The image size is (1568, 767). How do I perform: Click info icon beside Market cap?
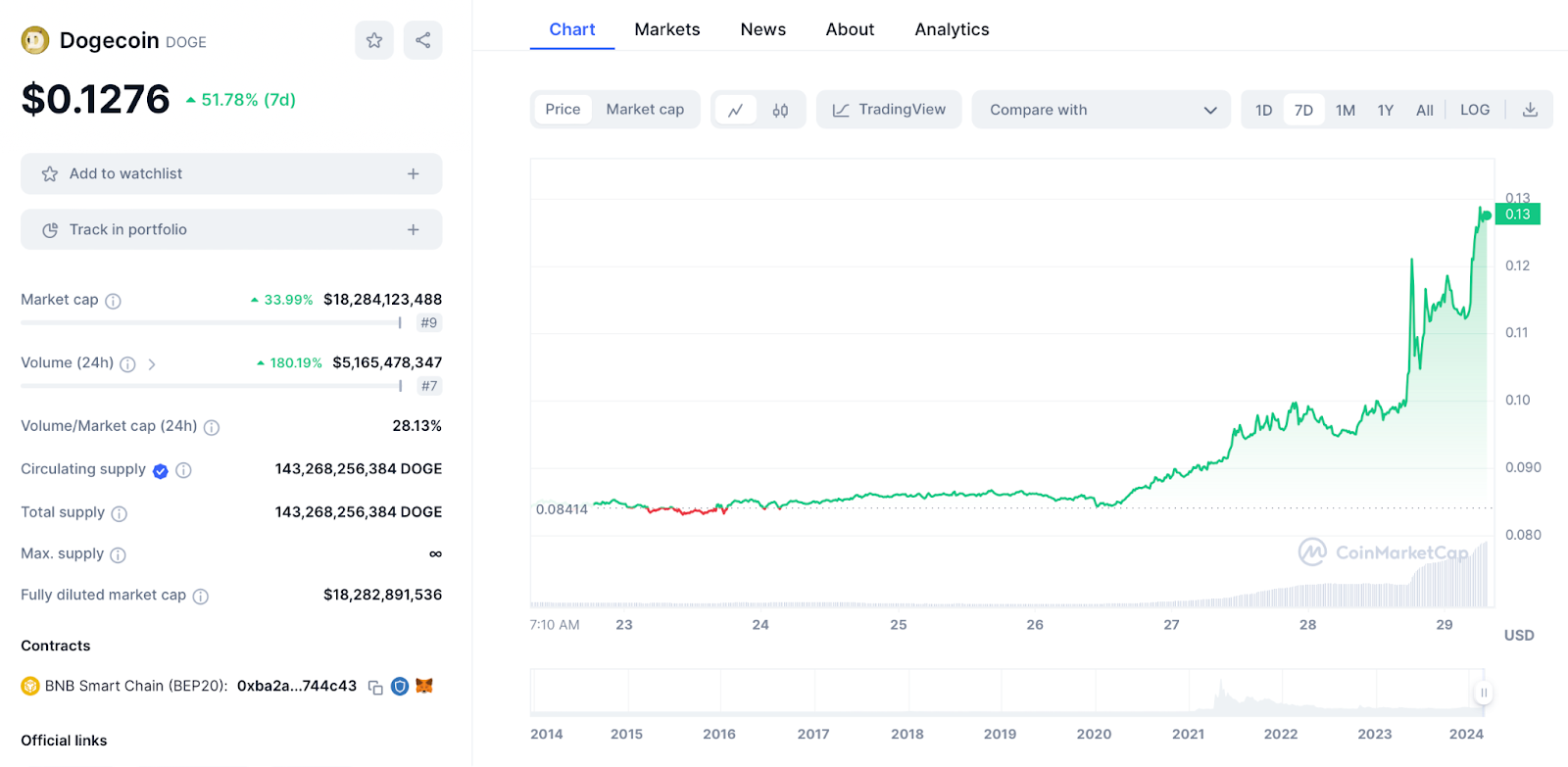tap(114, 301)
